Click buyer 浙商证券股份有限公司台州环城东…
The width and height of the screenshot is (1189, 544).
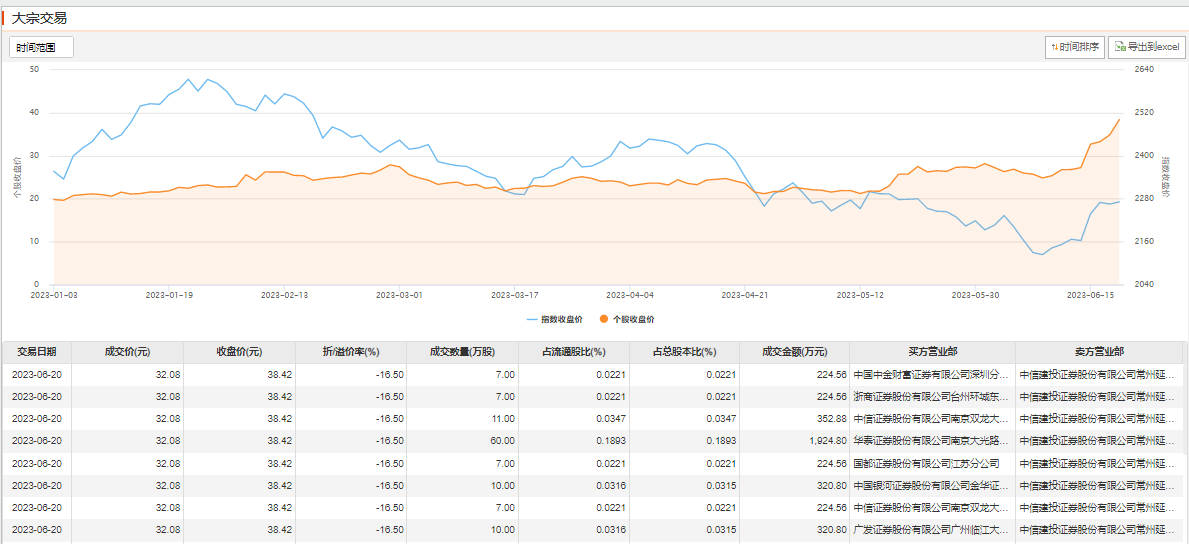pyautogui.click(x=931, y=396)
